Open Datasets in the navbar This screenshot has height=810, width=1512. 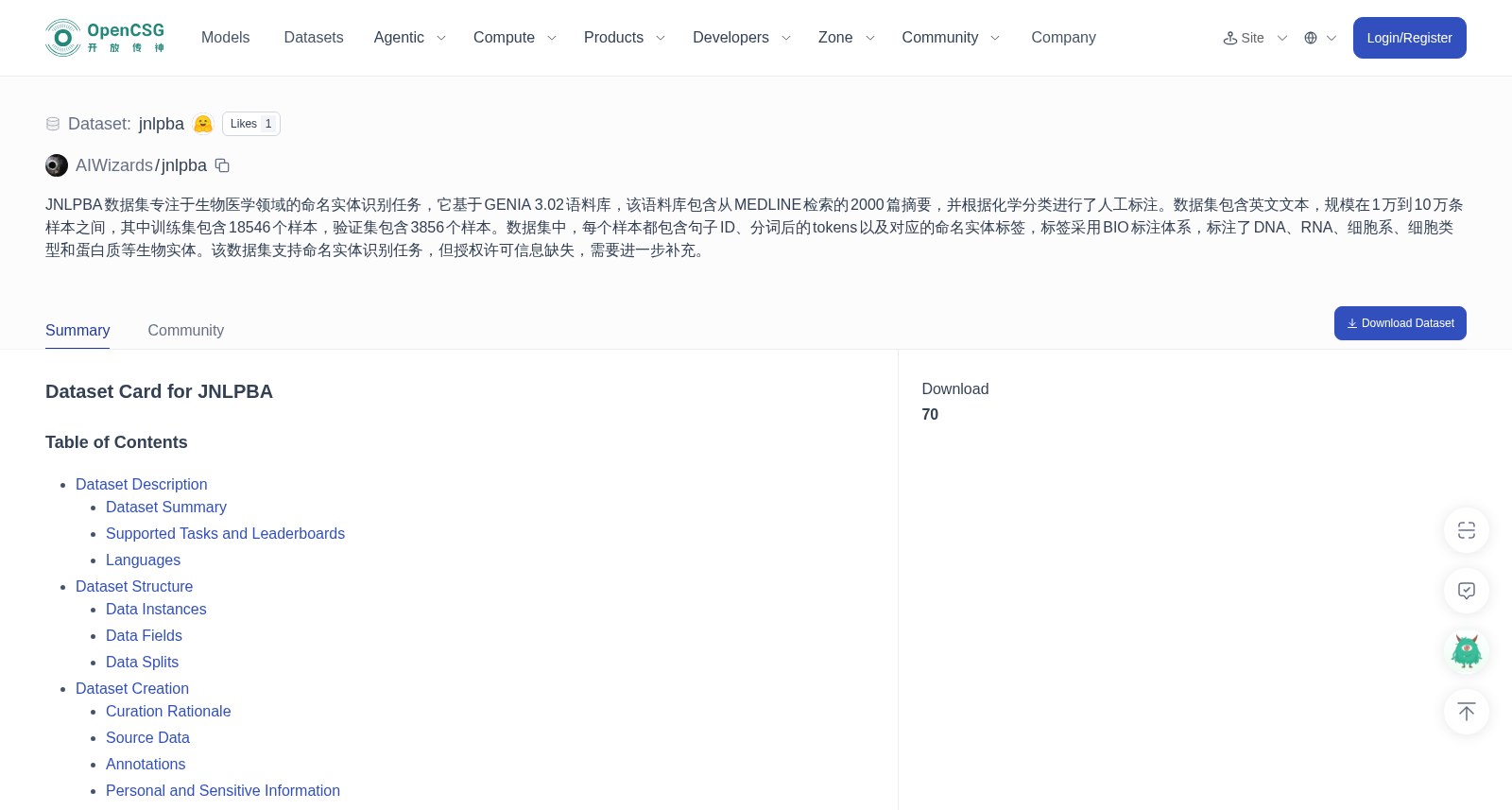(x=314, y=38)
